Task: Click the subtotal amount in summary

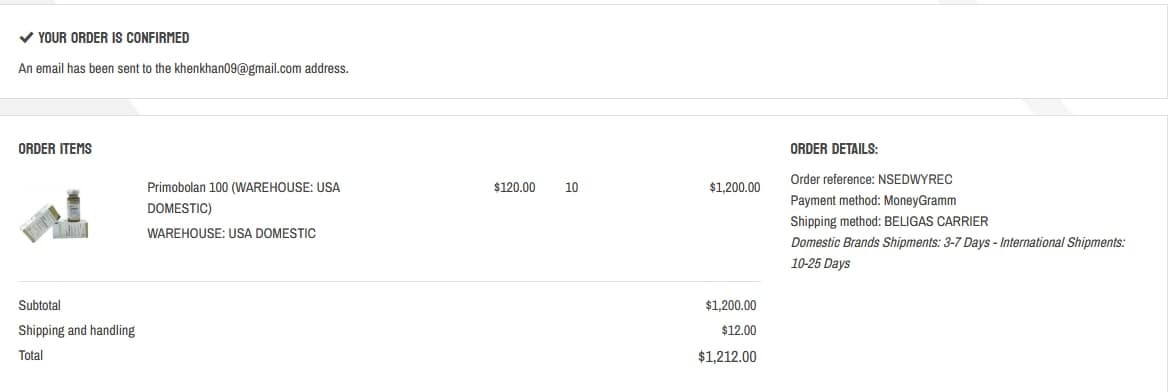Action: (x=731, y=306)
